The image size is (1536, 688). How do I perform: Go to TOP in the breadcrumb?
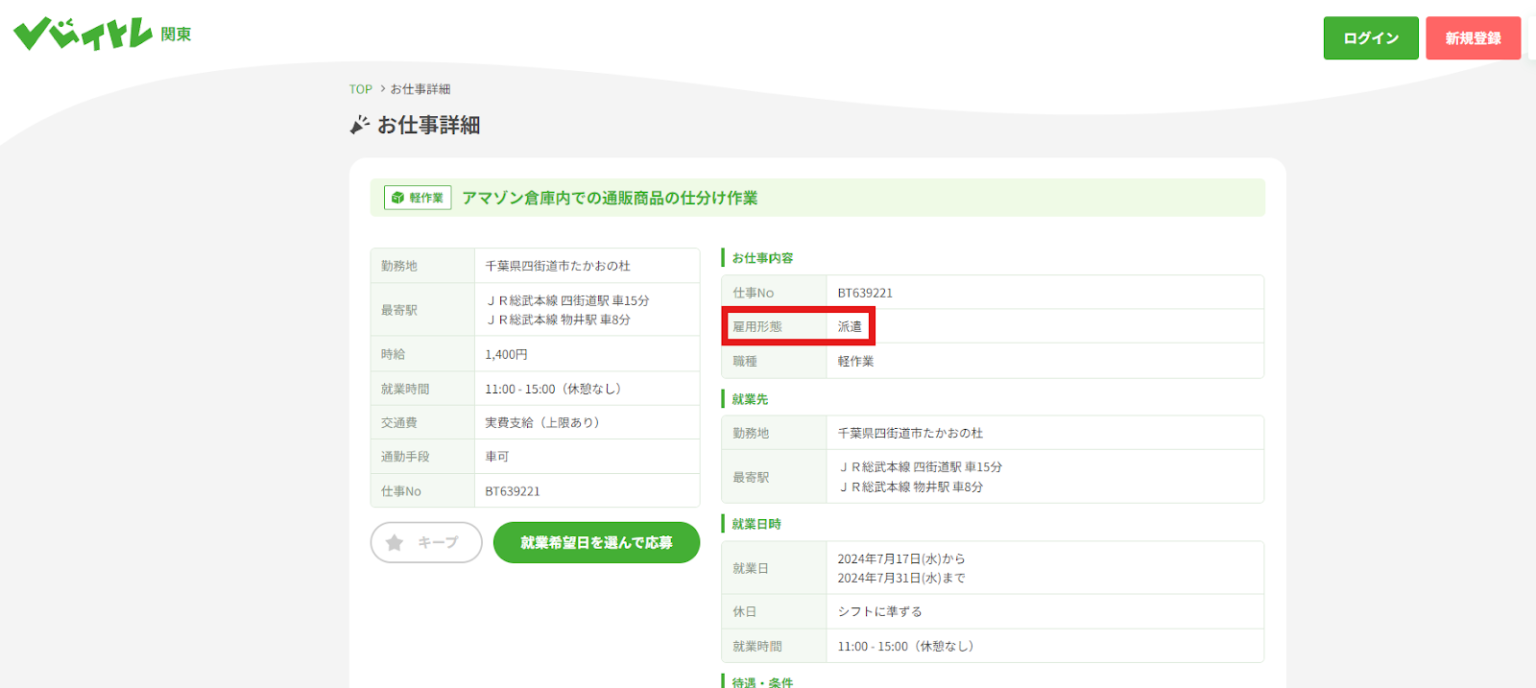click(x=360, y=89)
